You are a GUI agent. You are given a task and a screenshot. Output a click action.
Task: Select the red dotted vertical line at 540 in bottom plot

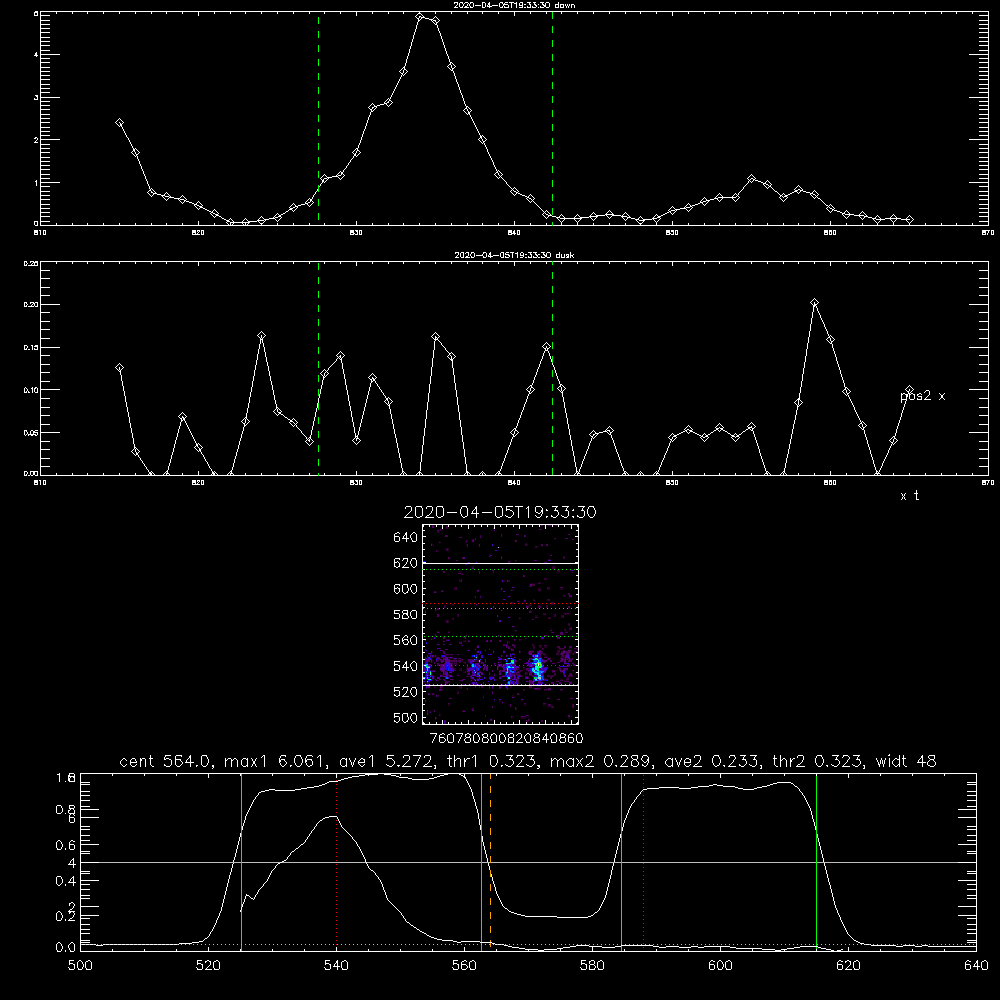(336, 864)
